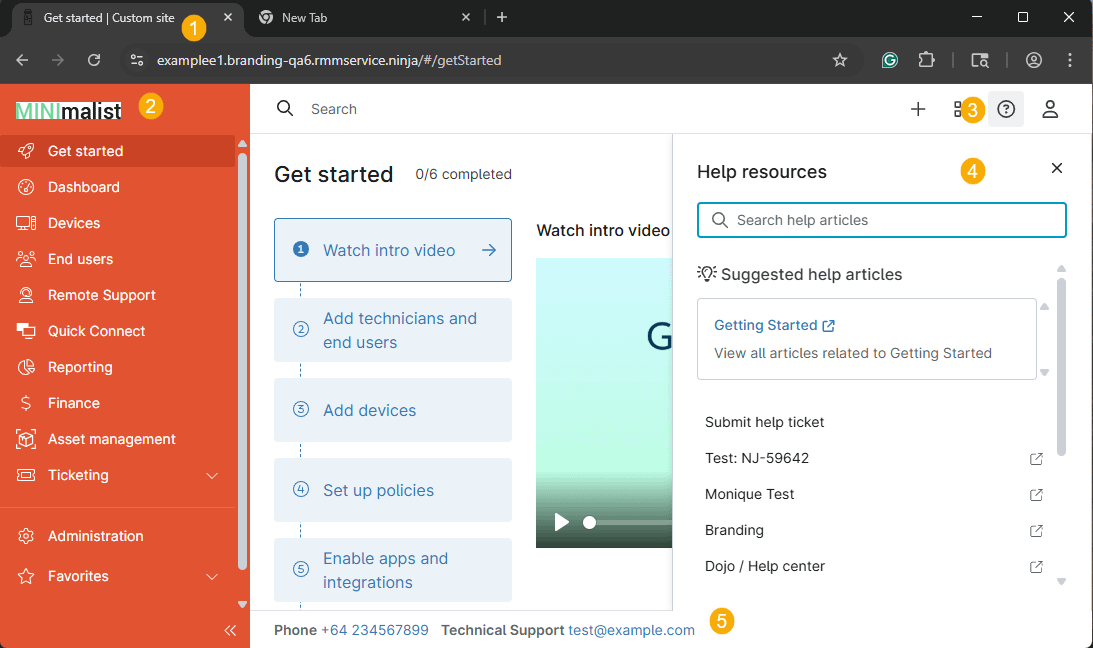Open browser Extensions puzzle icon
This screenshot has width=1093, height=648.
[x=926, y=60]
